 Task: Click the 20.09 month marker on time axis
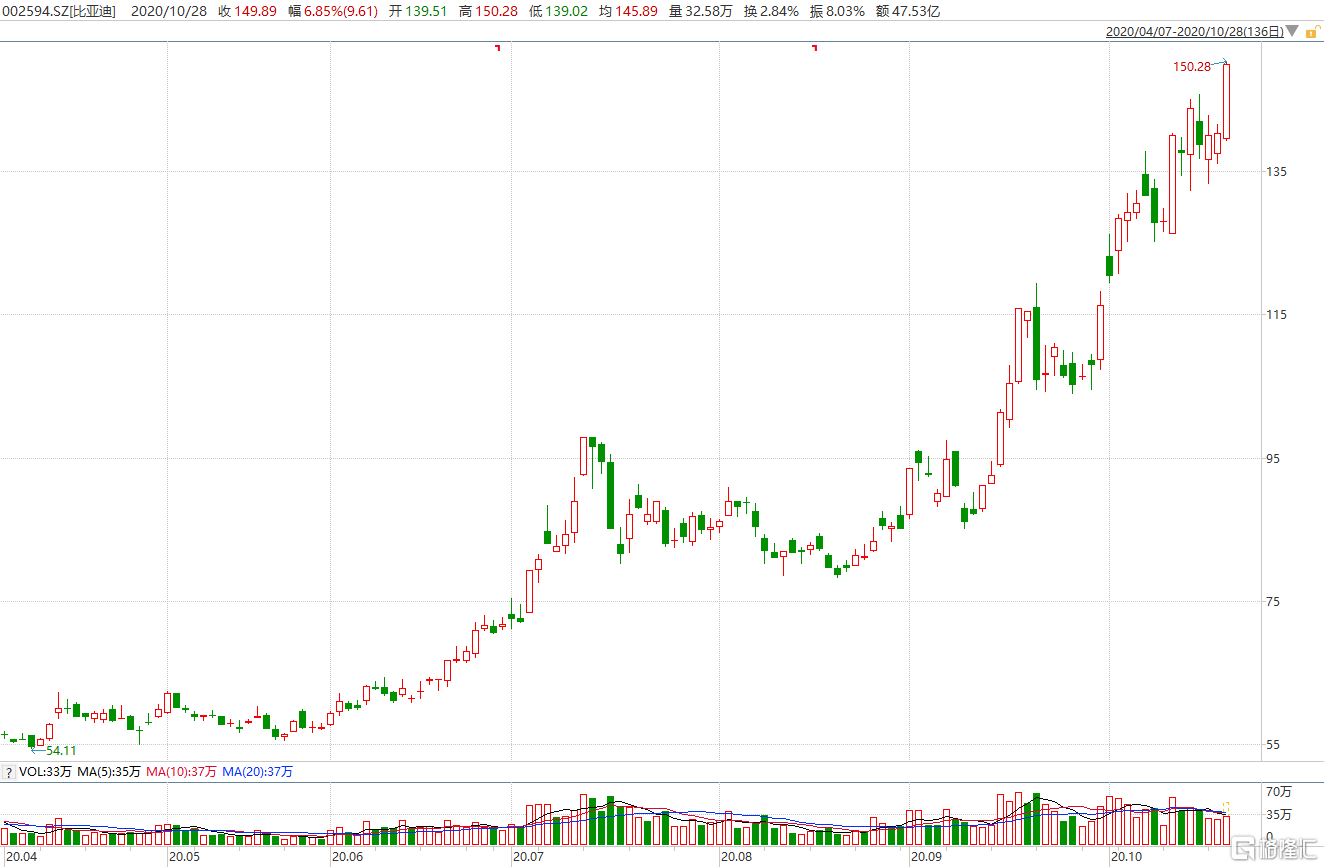pos(926,857)
